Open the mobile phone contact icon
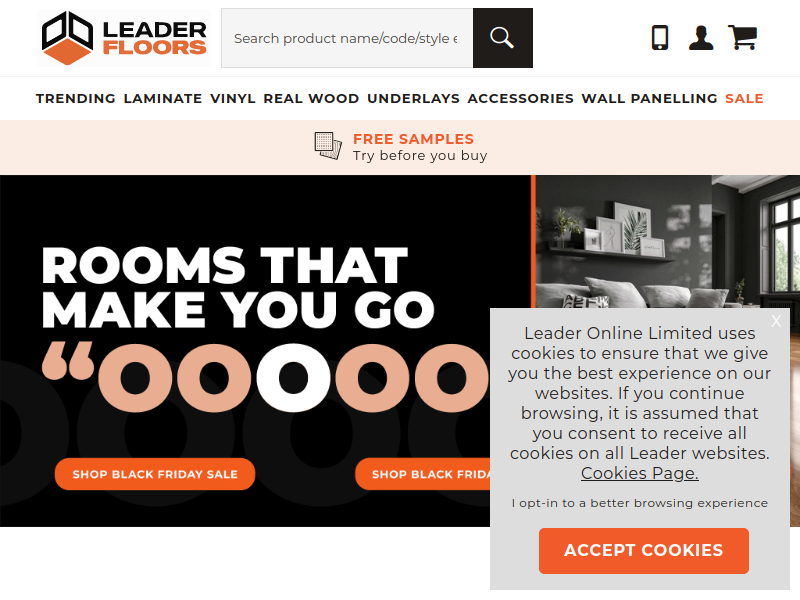Image resolution: width=800 pixels, height=600 pixels. pyautogui.click(x=660, y=38)
